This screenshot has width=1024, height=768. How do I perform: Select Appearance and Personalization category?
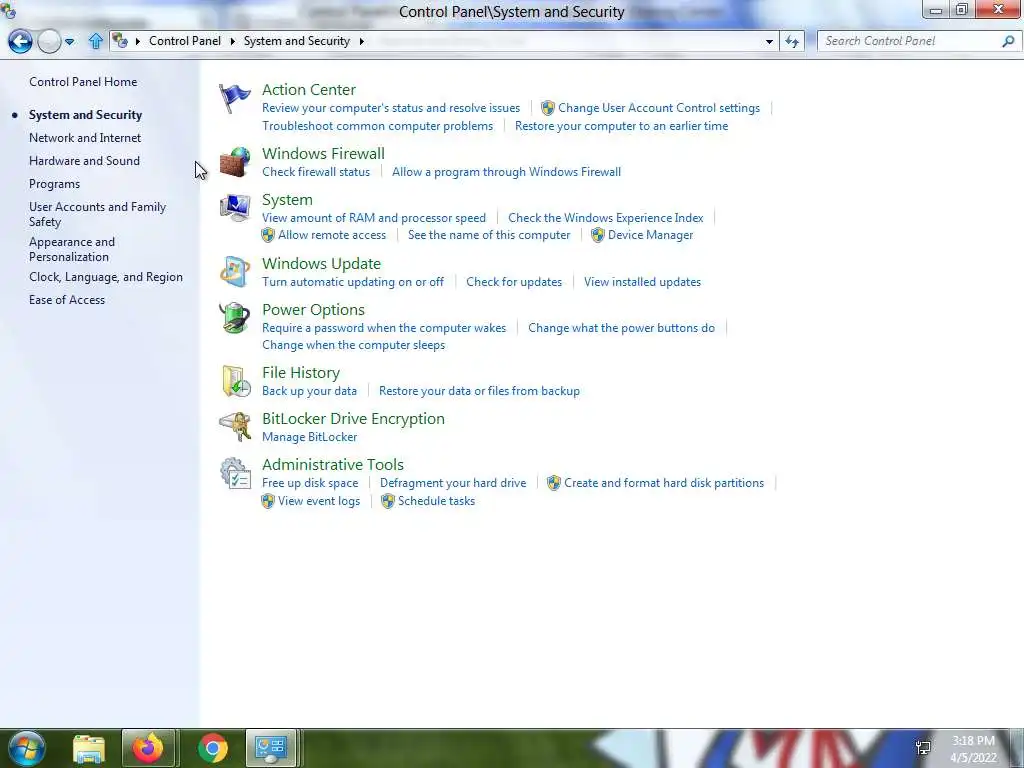[x=72, y=249]
